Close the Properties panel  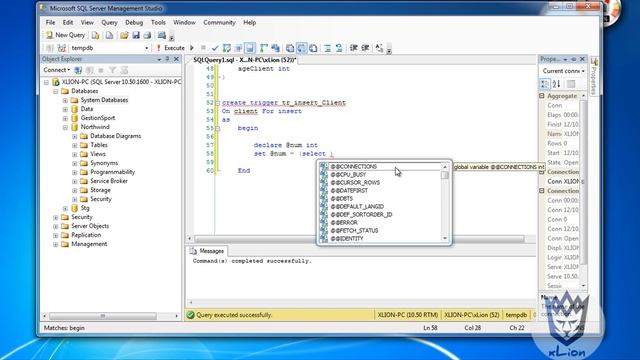[x=582, y=59]
